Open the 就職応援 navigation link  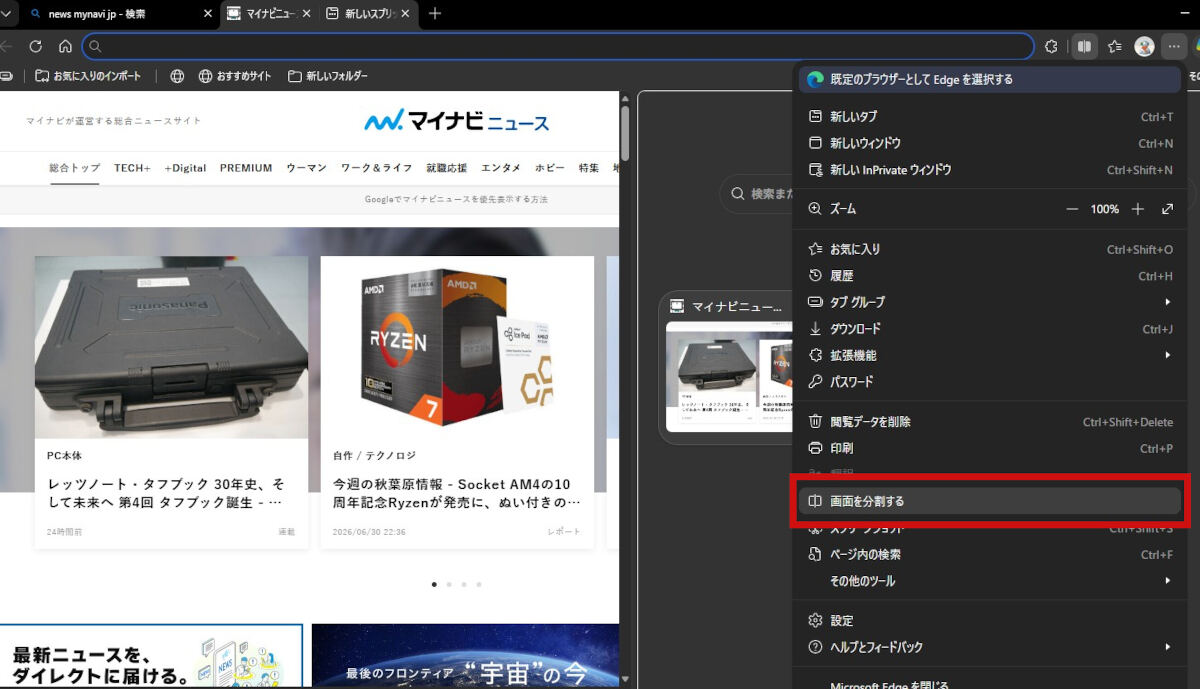pos(446,168)
